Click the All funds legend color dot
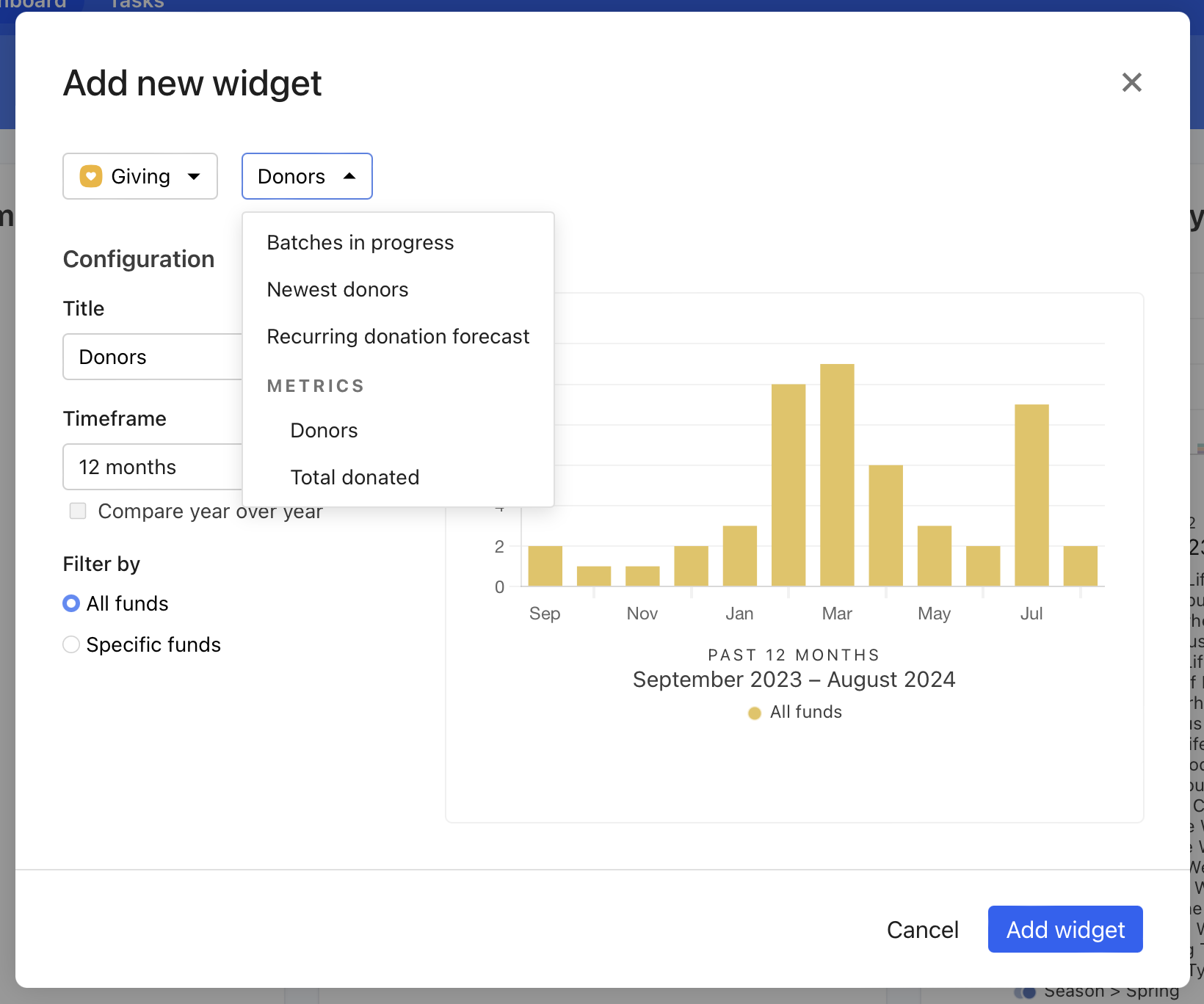The height and width of the screenshot is (1004, 1204). tap(754, 713)
